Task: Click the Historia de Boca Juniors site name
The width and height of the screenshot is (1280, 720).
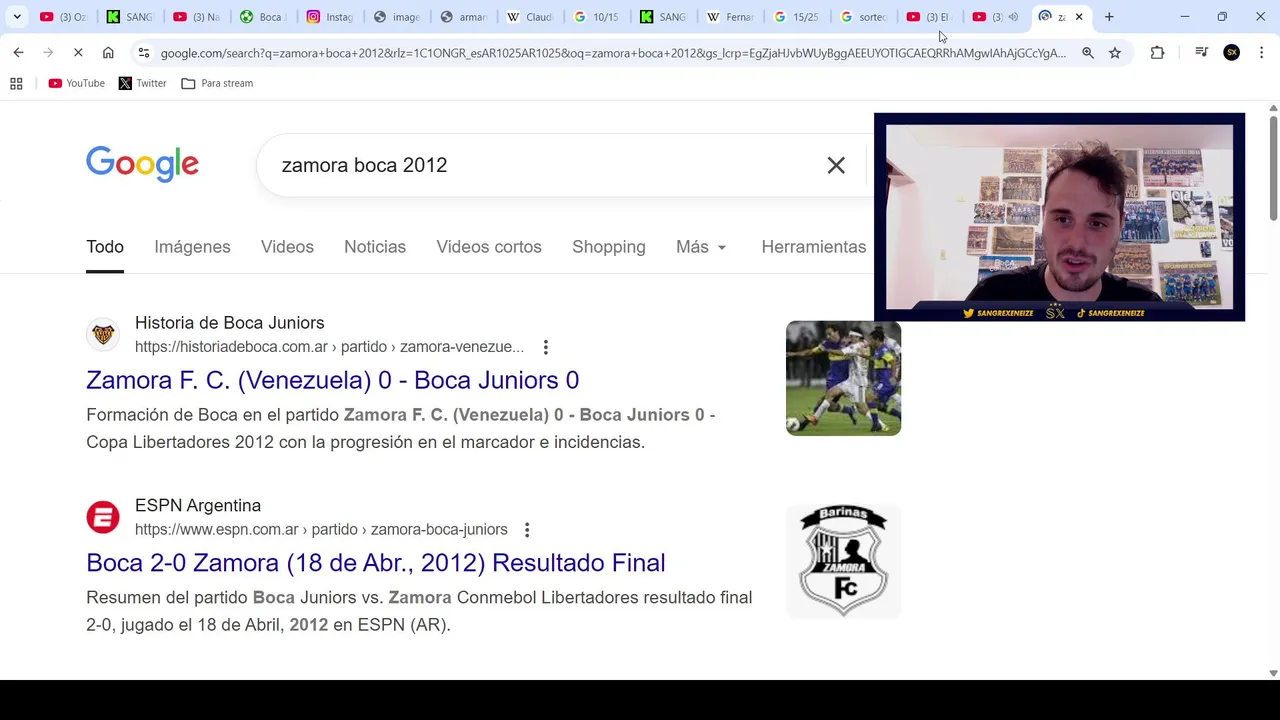Action: tap(230, 323)
